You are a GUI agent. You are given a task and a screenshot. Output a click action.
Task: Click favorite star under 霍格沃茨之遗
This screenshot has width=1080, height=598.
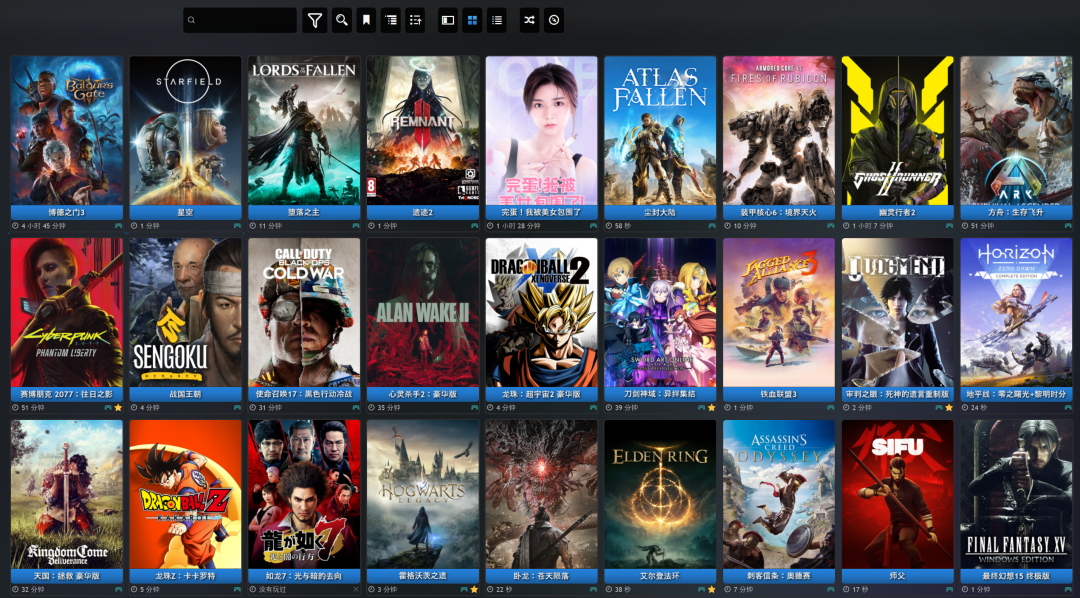tap(475, 590)
